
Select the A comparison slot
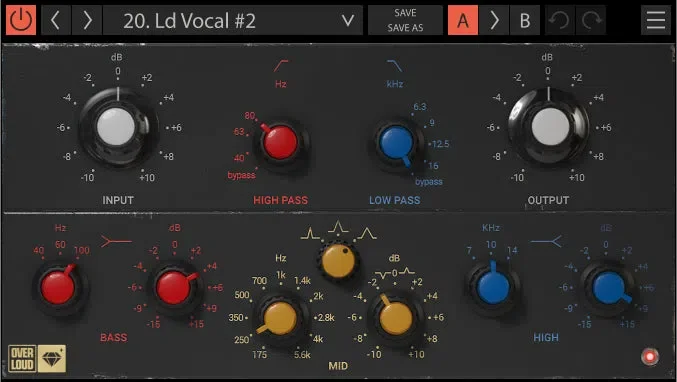point(463,20)
